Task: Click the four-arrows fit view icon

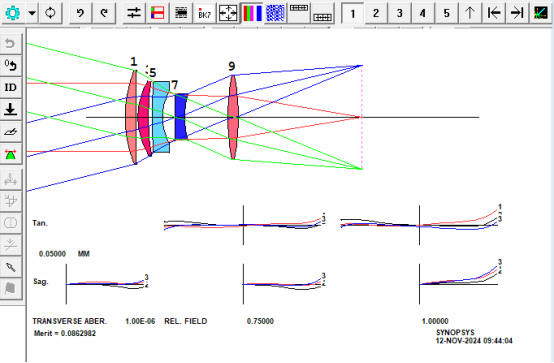Action: coord(228,13)
